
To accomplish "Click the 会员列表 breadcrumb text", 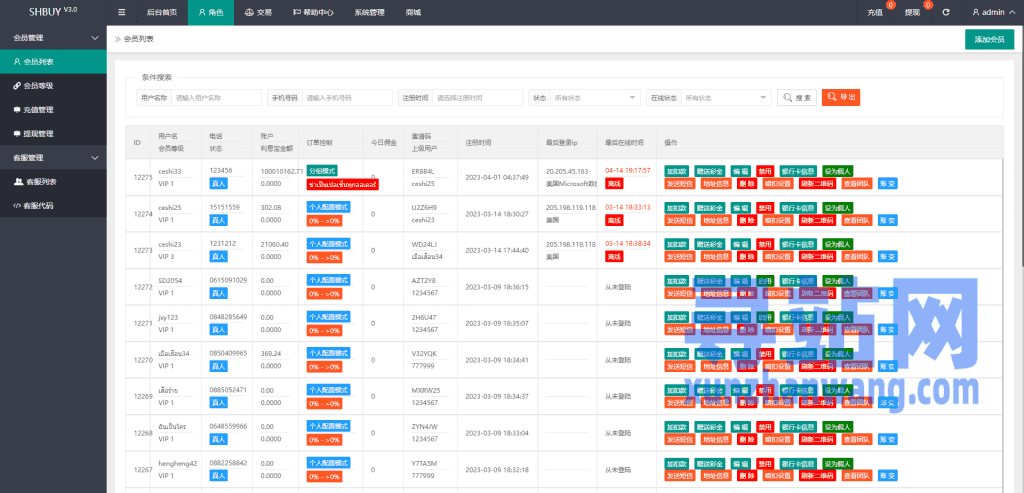I will 138,39.
